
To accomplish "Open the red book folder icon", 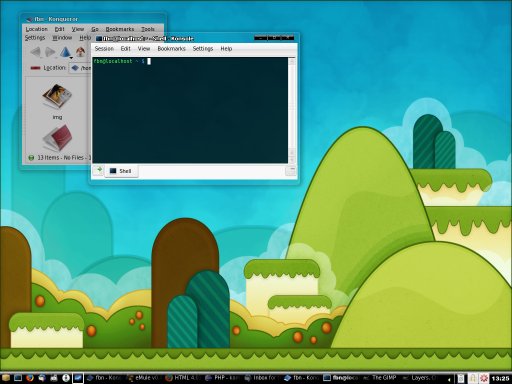I will point(57,138).
